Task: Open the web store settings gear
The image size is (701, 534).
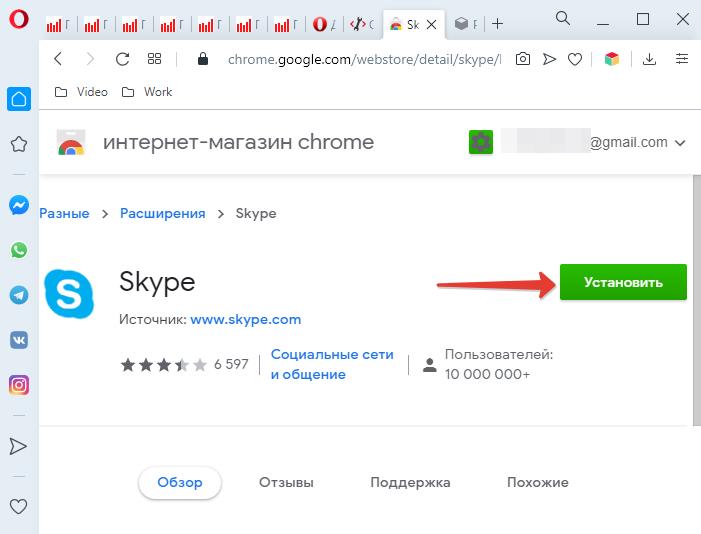Action: [x=481, y=142]
